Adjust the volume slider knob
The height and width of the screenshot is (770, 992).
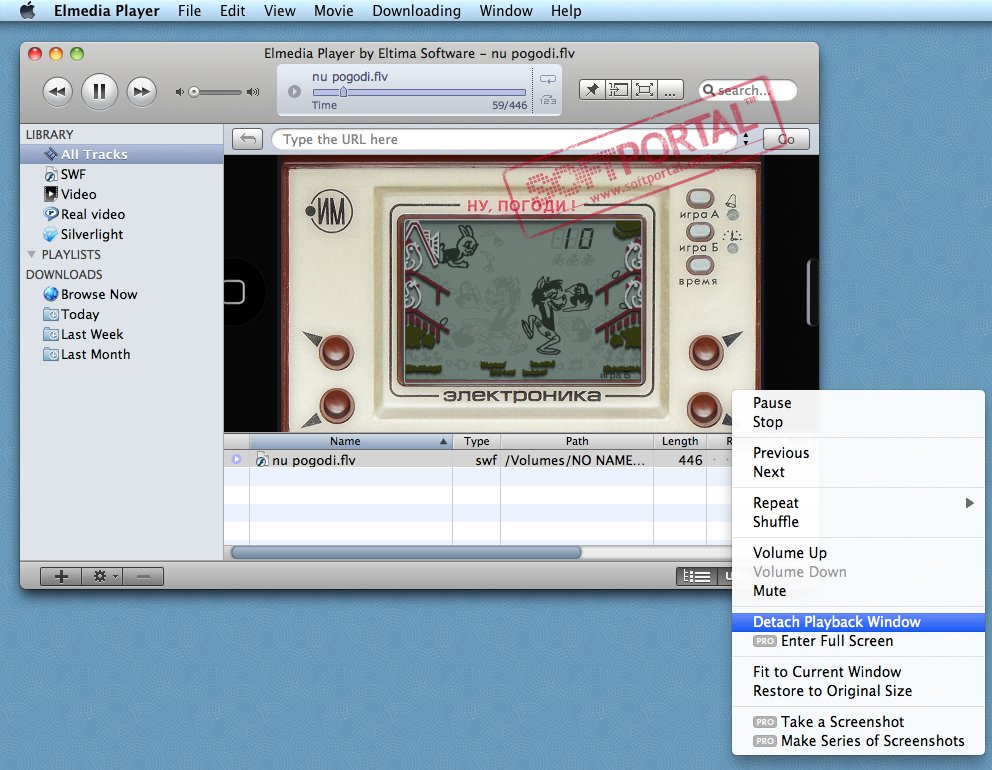(194, 92)
